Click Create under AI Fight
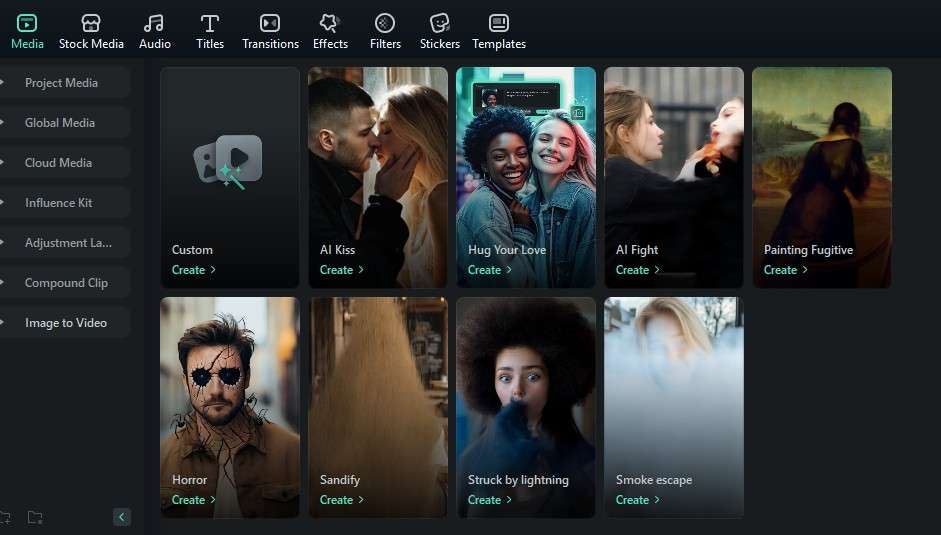This screenshot has width=941, height=535. pos(637,270)
